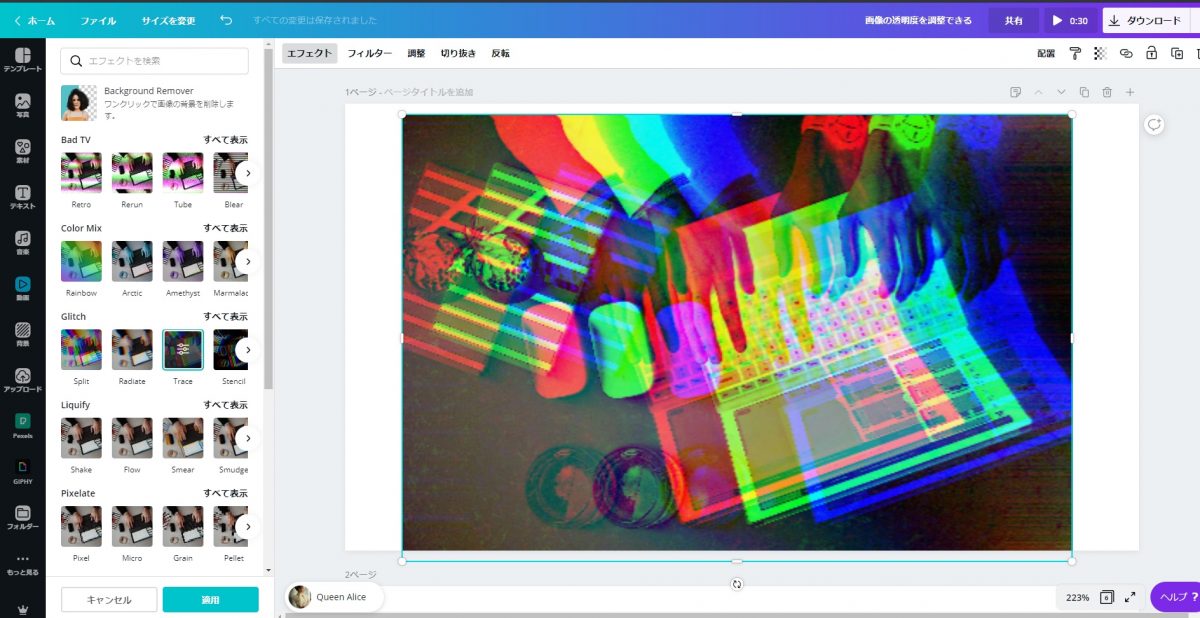The height and width of the screenshot is (618, 1200).
Task: Click the checkered transparency icon
Action: click(x=1100, y=53)
